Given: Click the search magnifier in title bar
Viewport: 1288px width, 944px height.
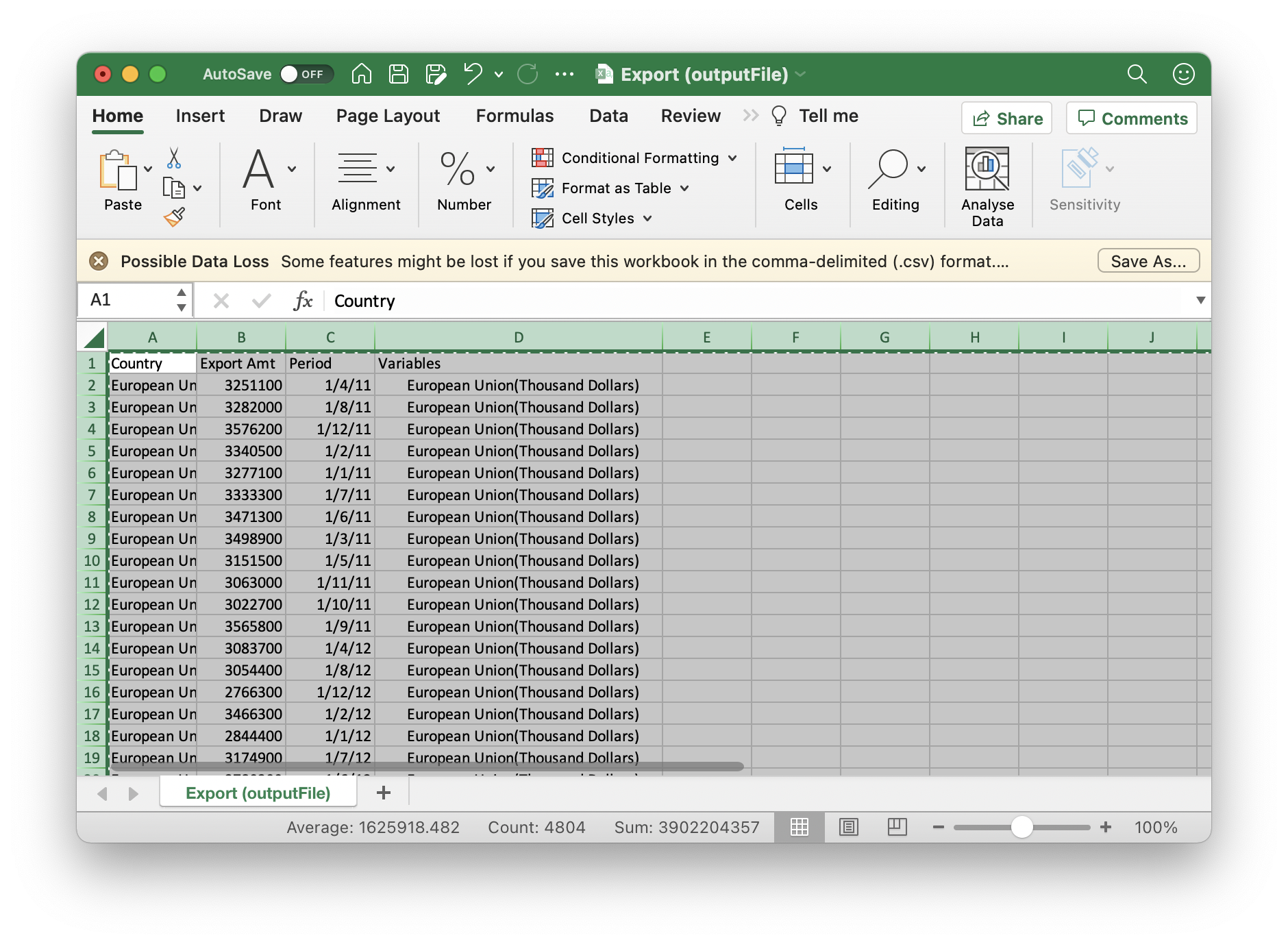Looking at the screenshot, I should click(x=1137, y=74).
